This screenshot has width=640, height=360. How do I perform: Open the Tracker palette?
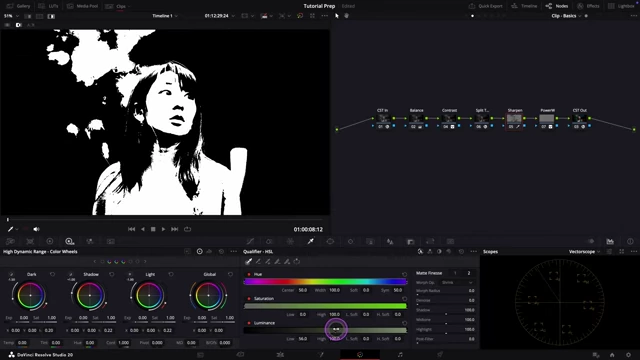350,241
